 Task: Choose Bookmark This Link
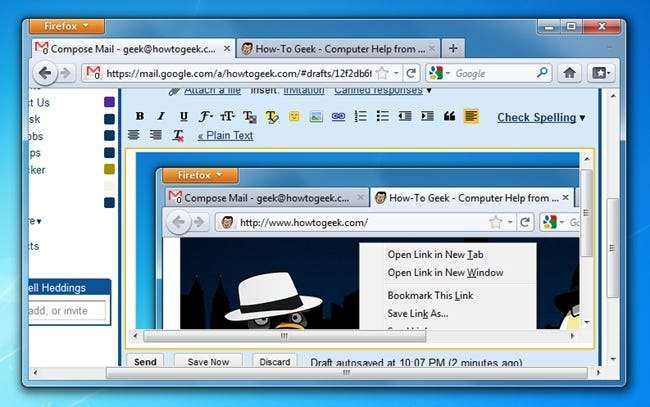point(430,296)
